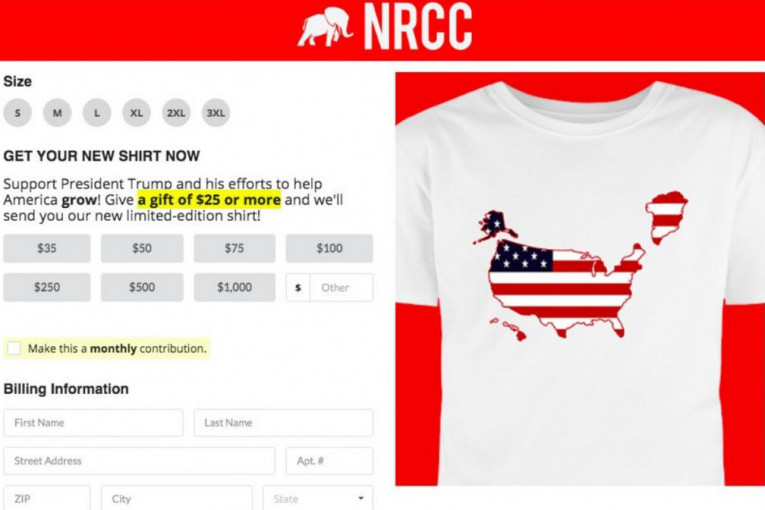Choose the $50 gift amount
This screenshot has height=510, width=765.
142,248
